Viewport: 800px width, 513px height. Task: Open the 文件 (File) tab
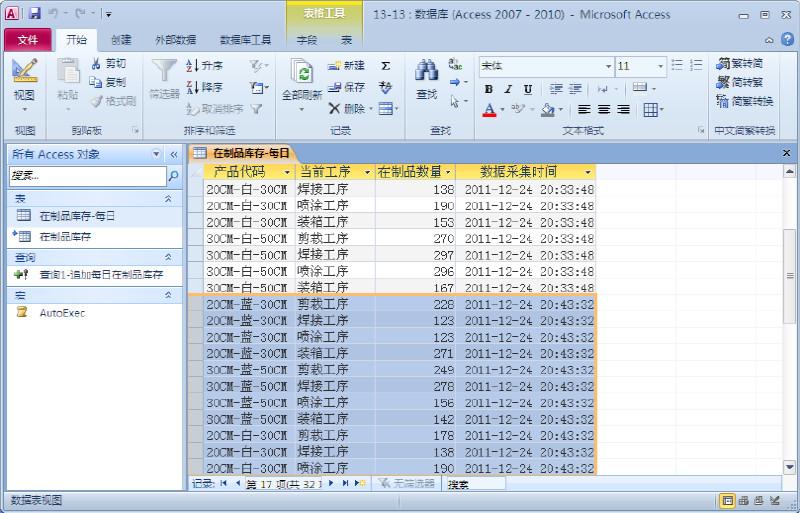pyautogui.click(x=28, y=40)
